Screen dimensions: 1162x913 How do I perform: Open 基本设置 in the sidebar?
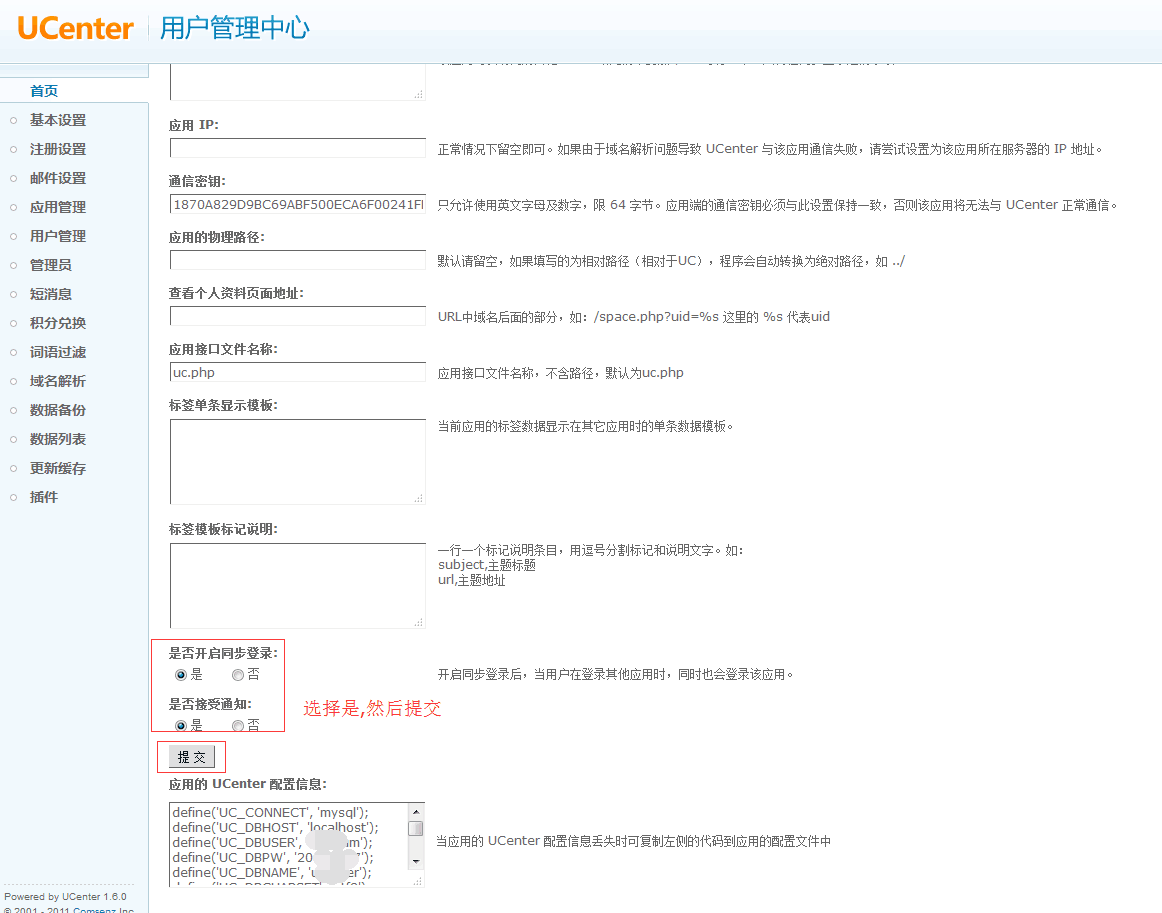tap(58, 120)
